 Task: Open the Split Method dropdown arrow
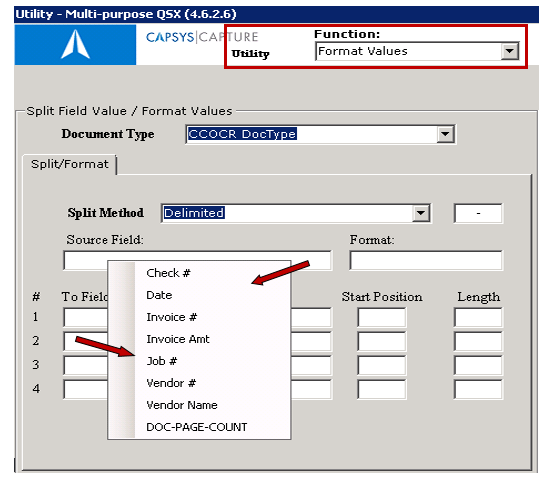point(421,213)
